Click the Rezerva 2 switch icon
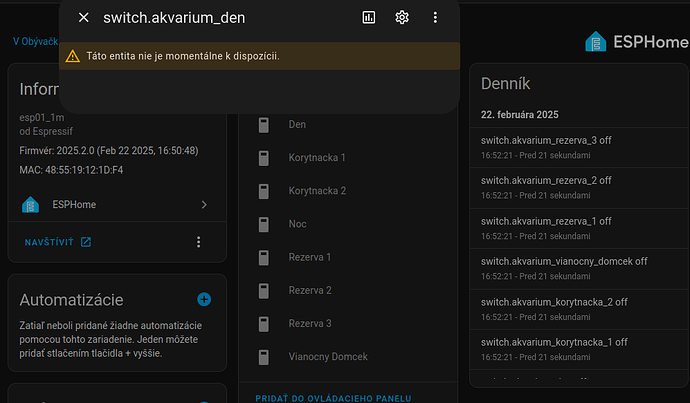This screenshot has height=403, width=690. tap(264, 291)
